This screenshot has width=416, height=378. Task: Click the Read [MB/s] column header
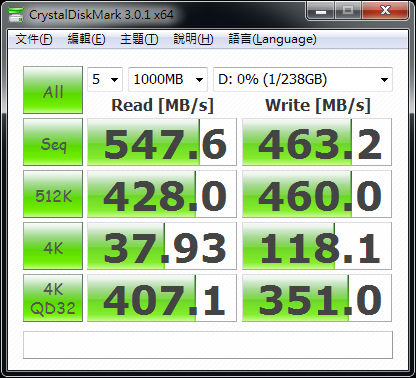coord(162,105)
